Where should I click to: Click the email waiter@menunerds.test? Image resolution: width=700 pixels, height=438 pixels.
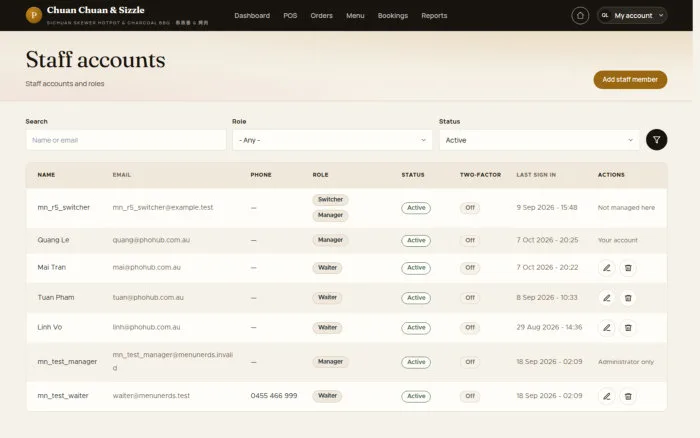[x=151, y=396]
